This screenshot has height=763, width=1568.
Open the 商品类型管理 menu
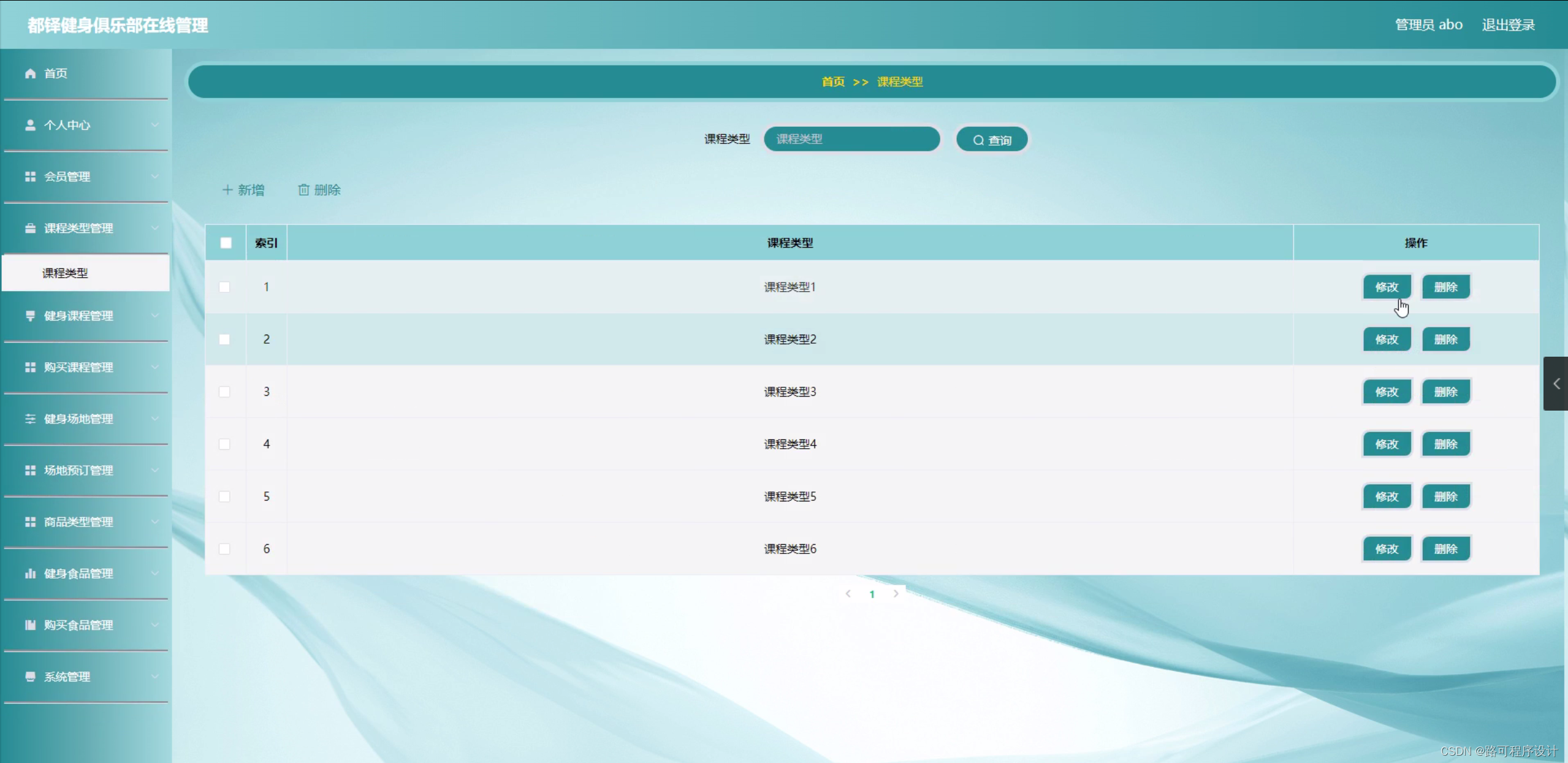click(x=78, y=522)
